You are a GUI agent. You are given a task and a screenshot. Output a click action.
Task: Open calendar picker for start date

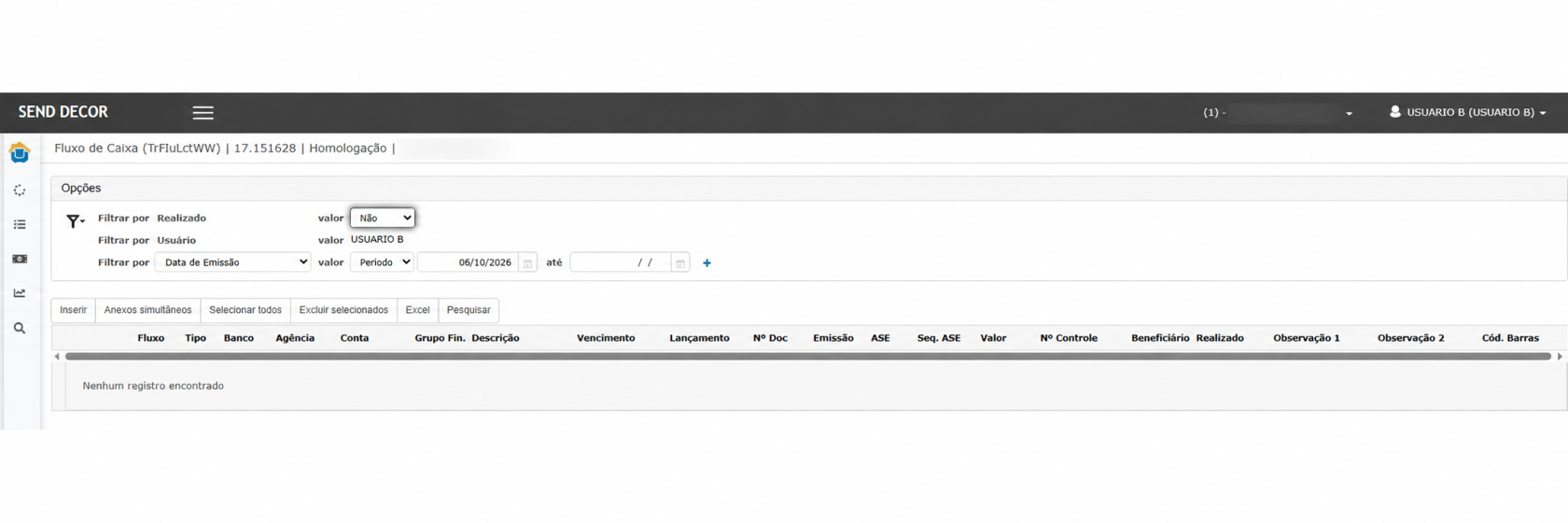click(x=527, y=263)
